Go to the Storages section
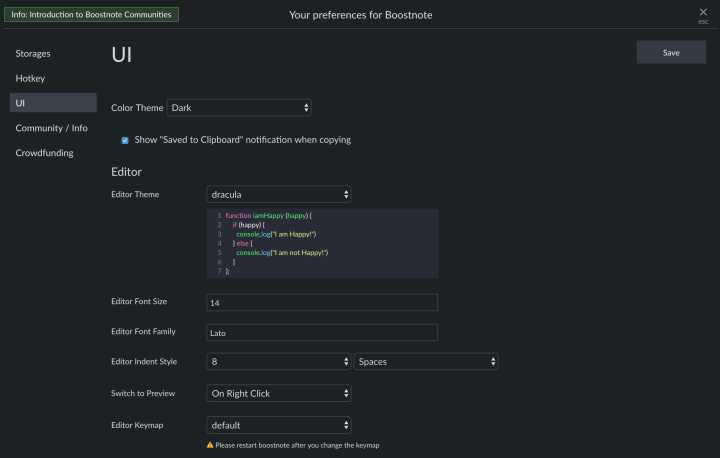 [x=33, y=53]
